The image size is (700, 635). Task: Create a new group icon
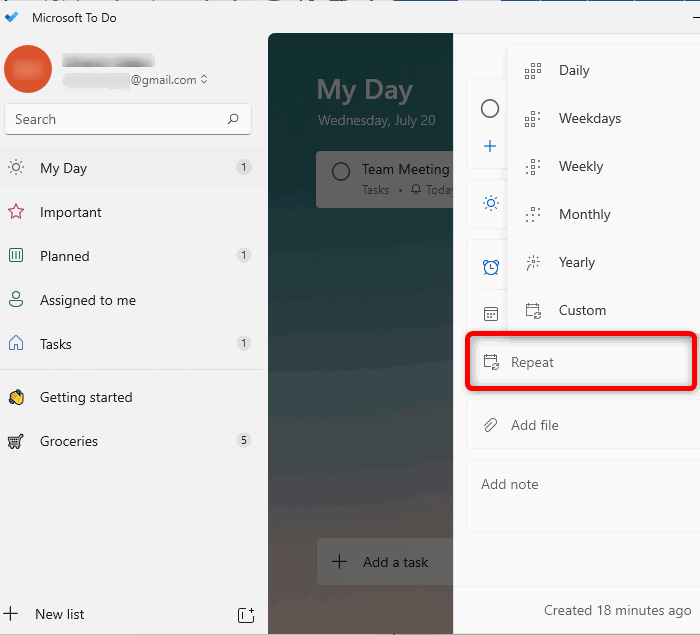coord(246,615)
